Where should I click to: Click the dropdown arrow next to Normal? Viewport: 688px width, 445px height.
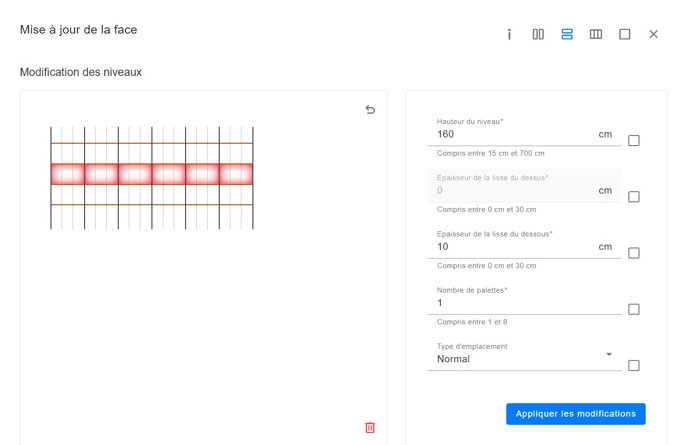(609, 355)
